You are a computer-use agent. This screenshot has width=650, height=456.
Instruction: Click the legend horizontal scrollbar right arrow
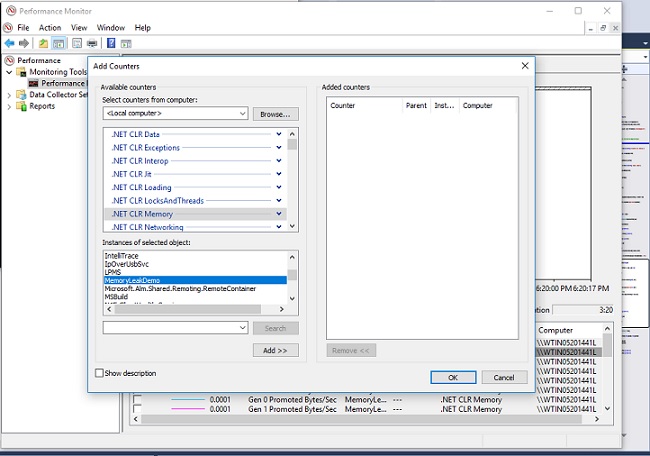597,419
